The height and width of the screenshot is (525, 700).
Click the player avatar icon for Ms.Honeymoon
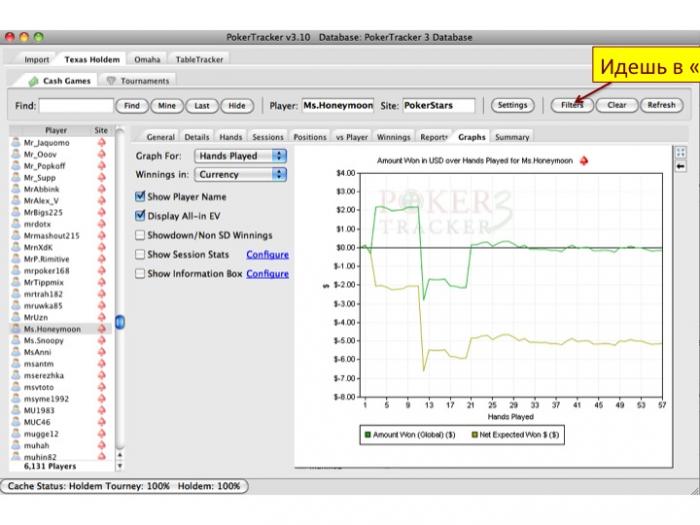pos(16,329)
